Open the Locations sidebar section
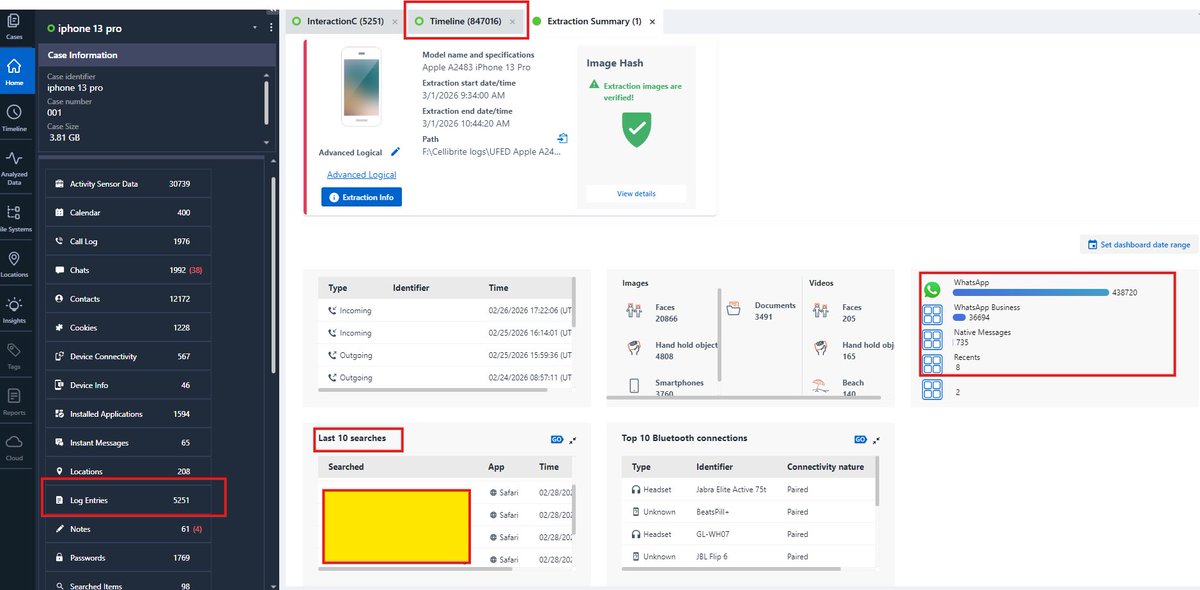Image resolution: width=1200 pixels, height=590 pixels. point(14,265)
